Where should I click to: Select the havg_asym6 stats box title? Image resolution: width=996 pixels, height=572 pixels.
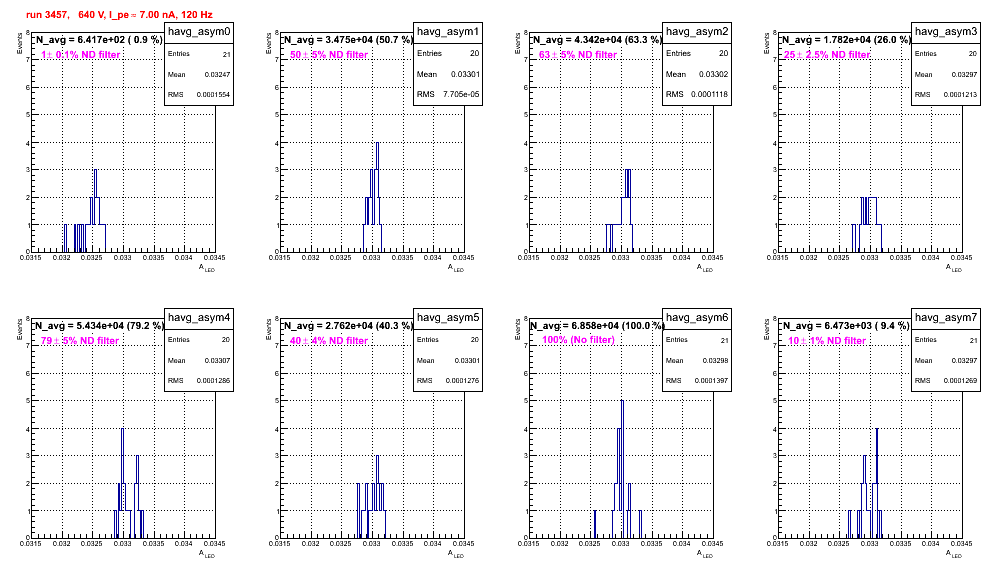pos(697,317)
